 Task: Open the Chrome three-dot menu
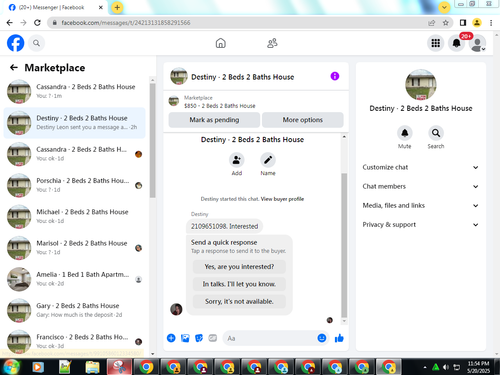click(x=491, y=23)
